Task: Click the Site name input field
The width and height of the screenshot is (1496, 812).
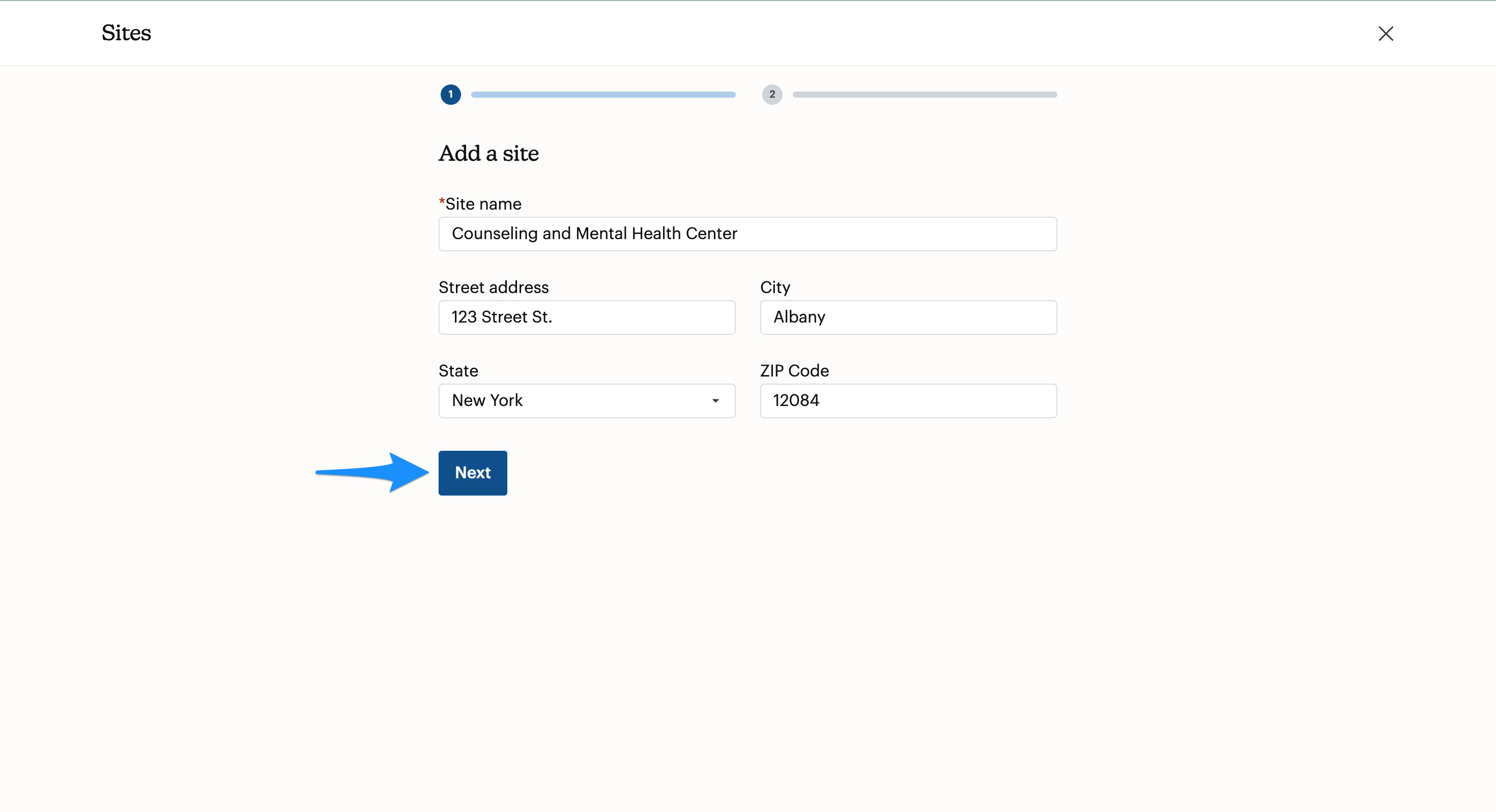Action: 747,234
